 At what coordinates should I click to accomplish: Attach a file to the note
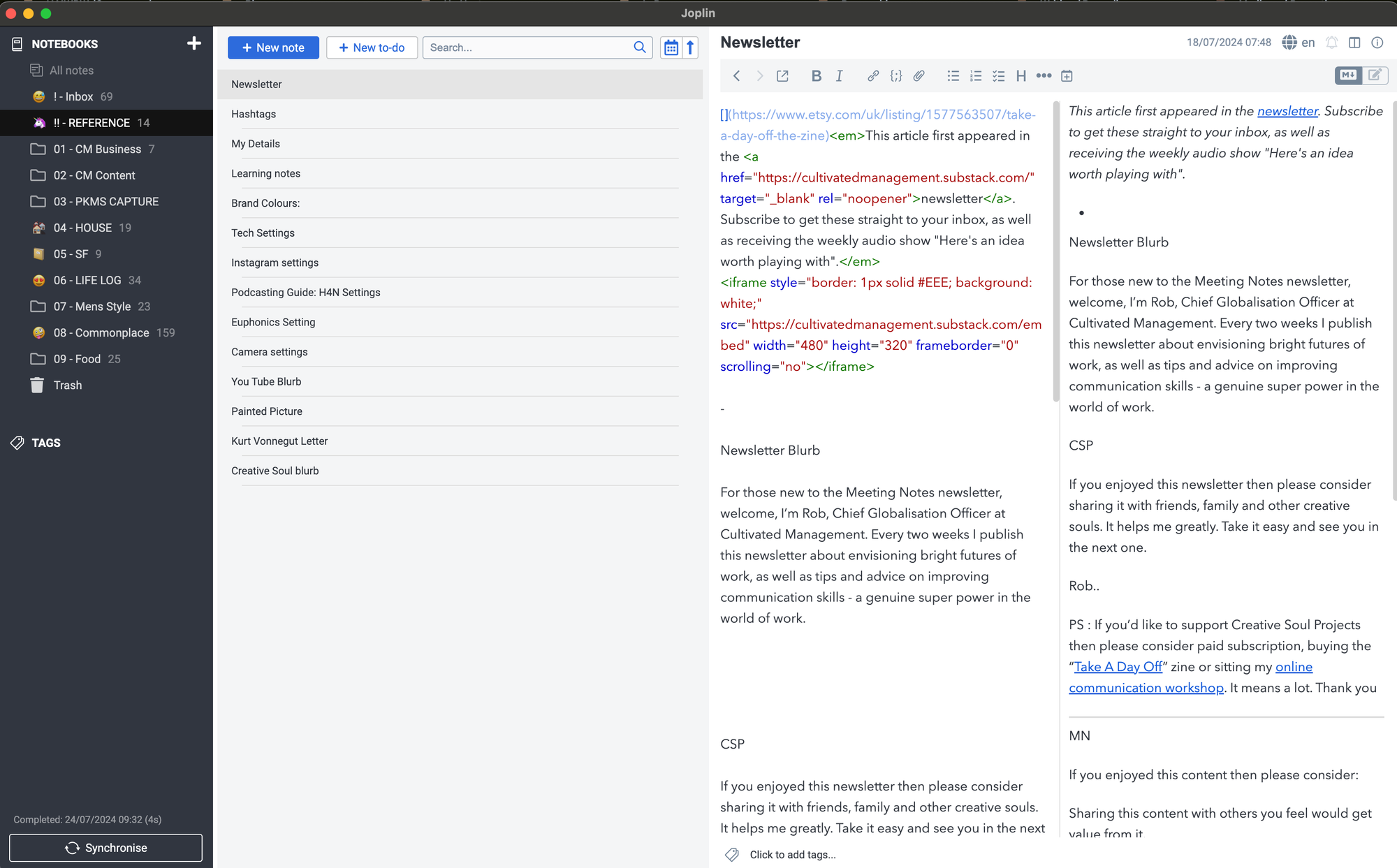pyautogui.click(x=919, y=75)
